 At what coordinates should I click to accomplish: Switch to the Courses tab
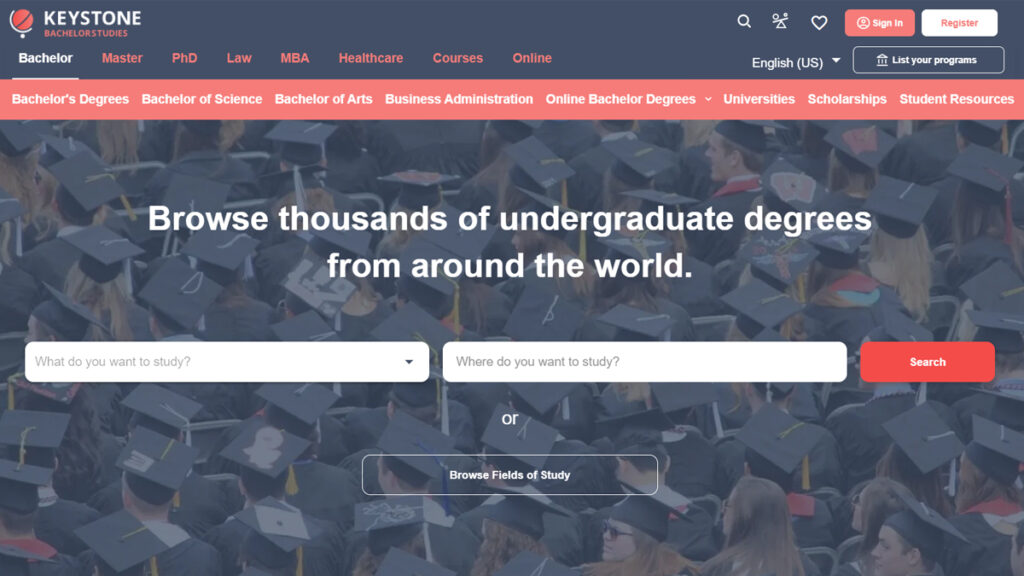(x=458, y=58)
